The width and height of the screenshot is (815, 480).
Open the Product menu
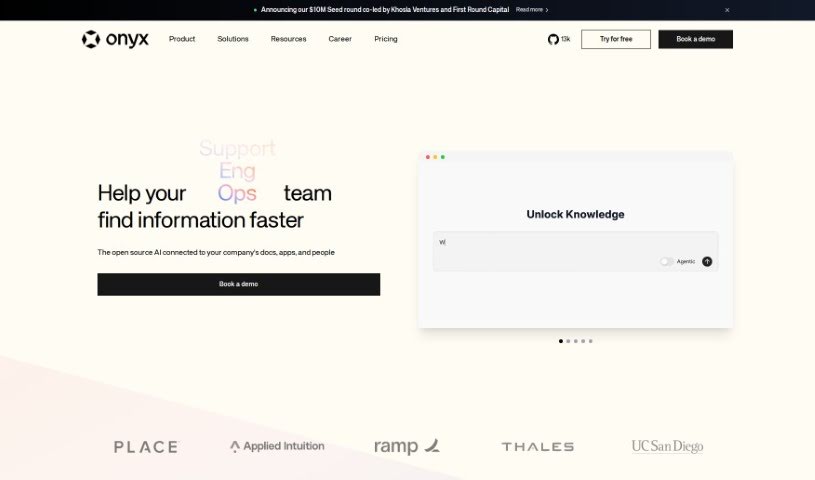pyautogui.click(x=182, y=39)
